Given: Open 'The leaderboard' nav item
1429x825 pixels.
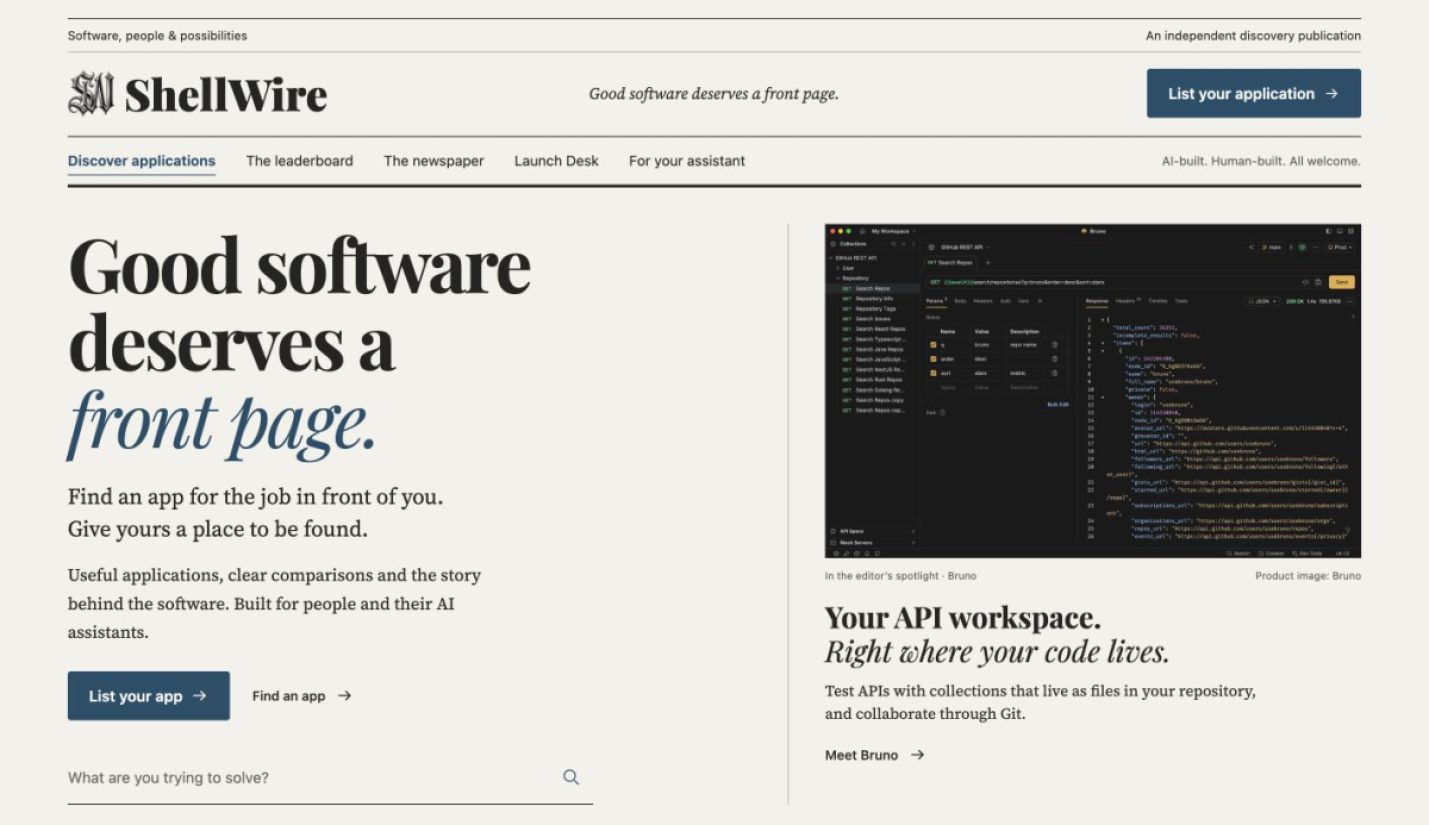Looking at the screenshot, I should [300, 161].
